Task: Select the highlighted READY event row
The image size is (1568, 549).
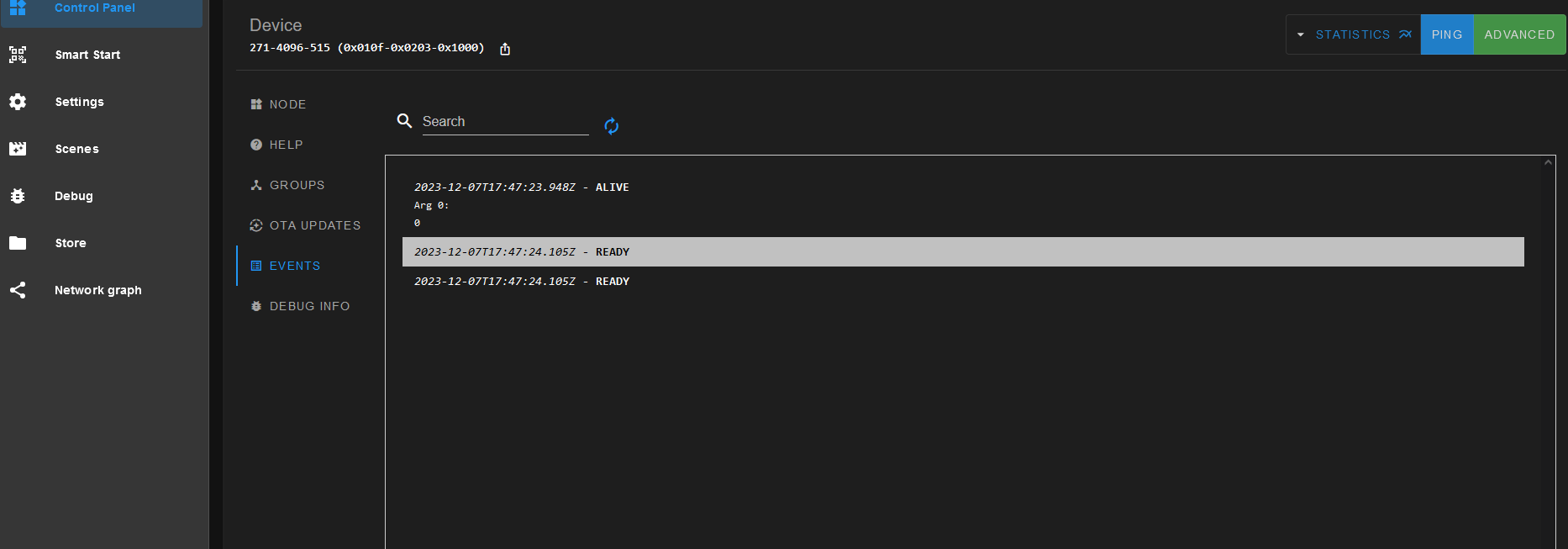Action: click(962, 252)
